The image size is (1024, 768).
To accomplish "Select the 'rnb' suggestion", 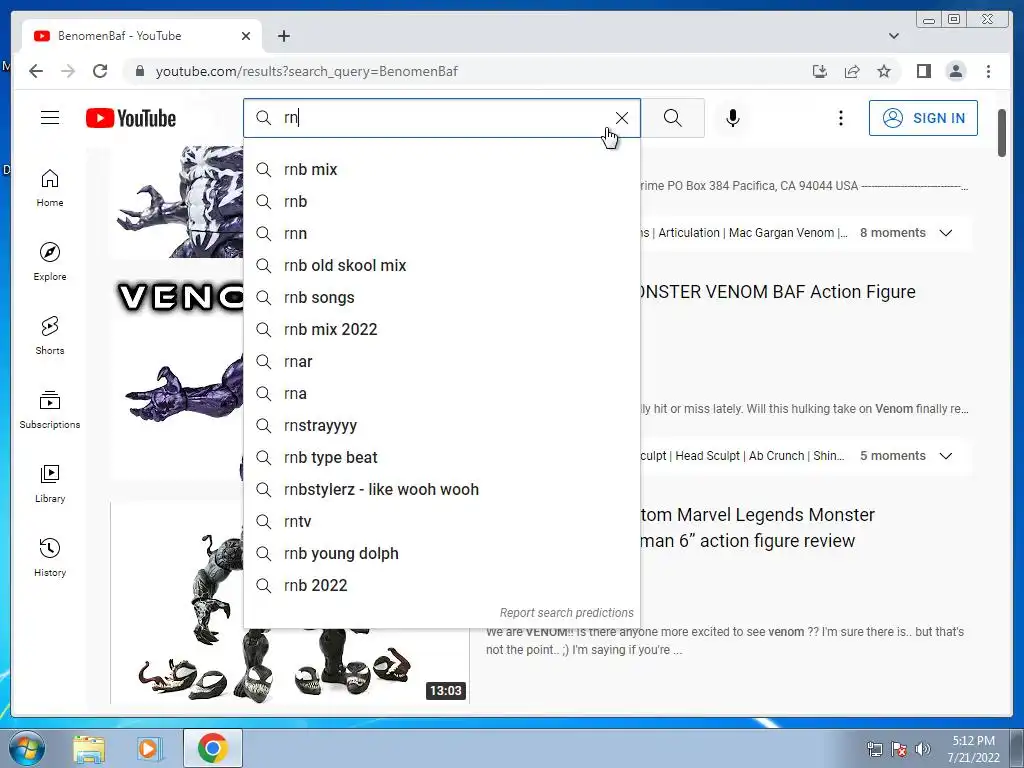I will tap(441, 201).
